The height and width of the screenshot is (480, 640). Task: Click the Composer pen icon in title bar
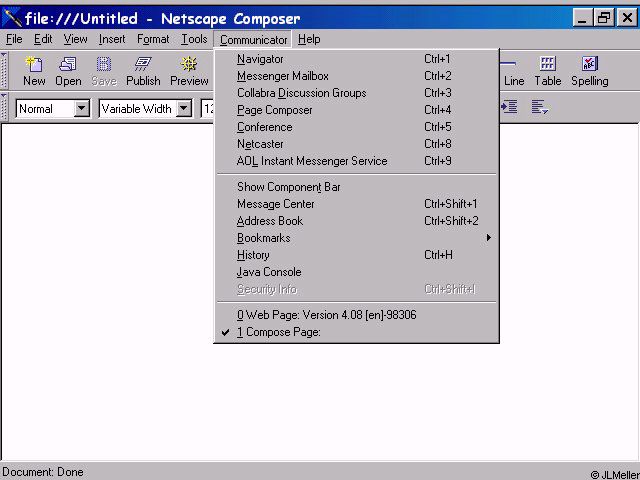11,18
